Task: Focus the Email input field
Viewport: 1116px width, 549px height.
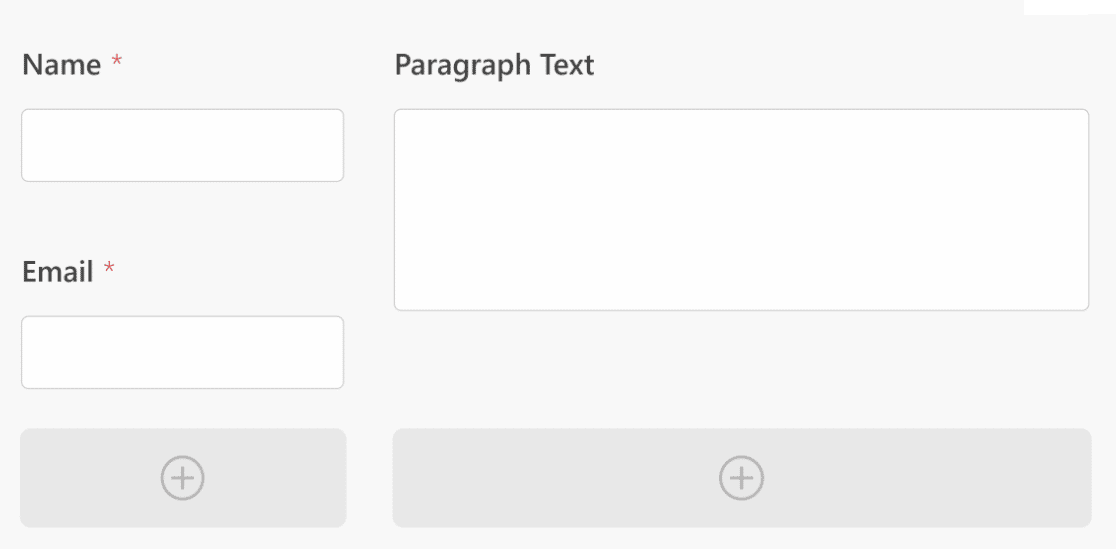Action: 182,352
